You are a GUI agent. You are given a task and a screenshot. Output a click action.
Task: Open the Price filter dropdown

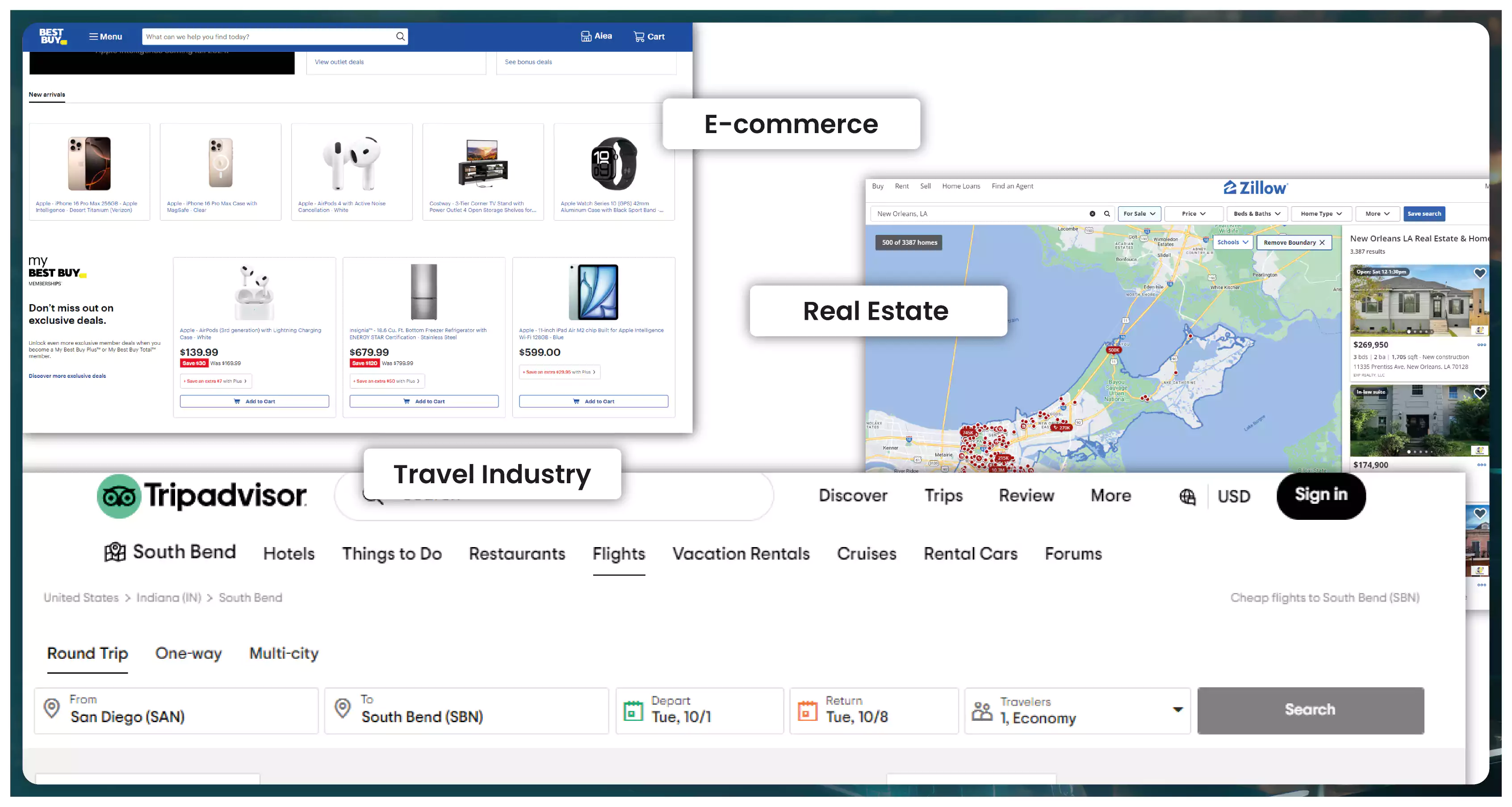(x=1193, y=213)
